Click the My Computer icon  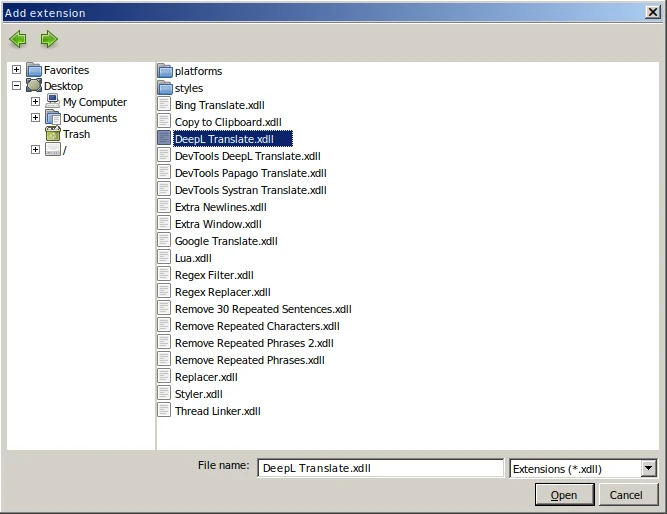[53, 102]
